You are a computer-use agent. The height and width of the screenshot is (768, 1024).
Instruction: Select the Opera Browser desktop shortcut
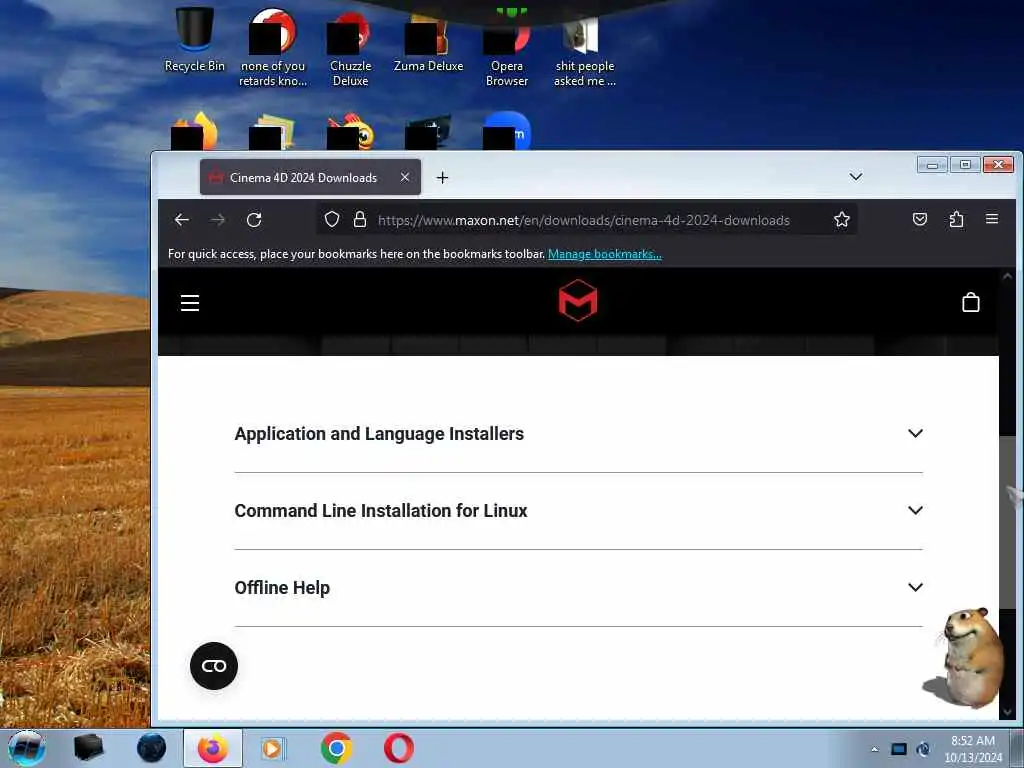click(507, 50)
